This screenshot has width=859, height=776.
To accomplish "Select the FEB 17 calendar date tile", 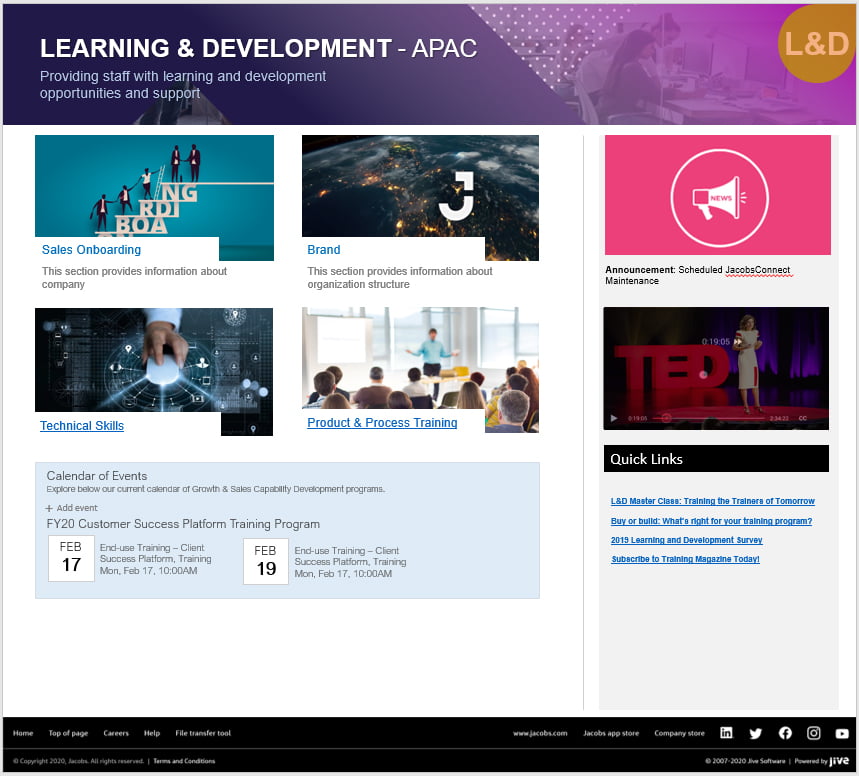I will point(71,558).
